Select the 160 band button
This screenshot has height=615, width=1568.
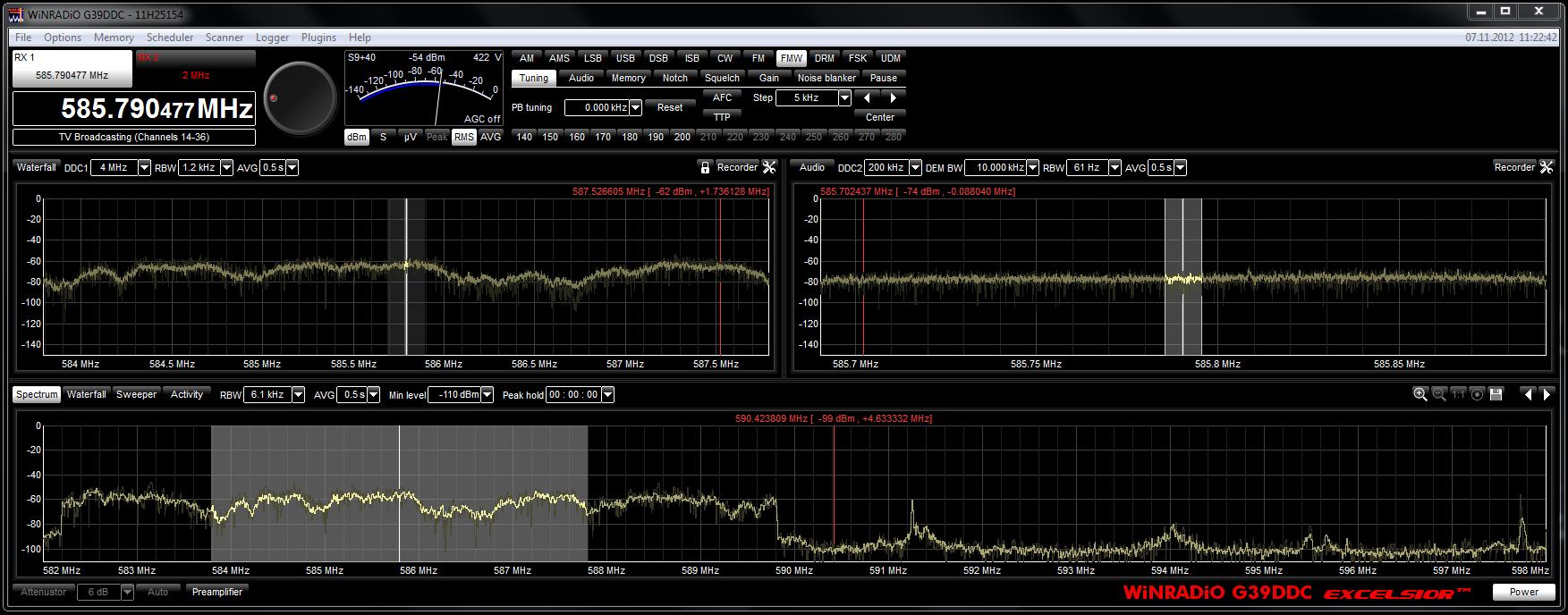pos(577,137)
